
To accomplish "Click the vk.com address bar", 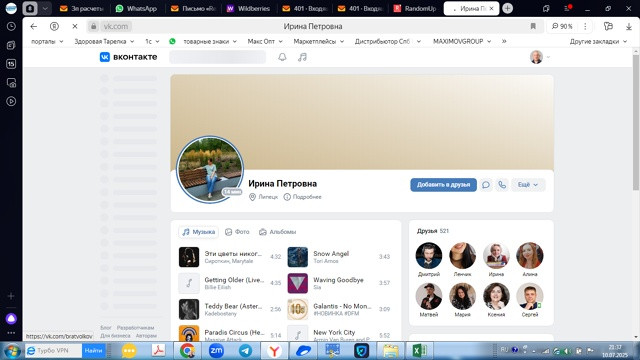I will [116, 26].
